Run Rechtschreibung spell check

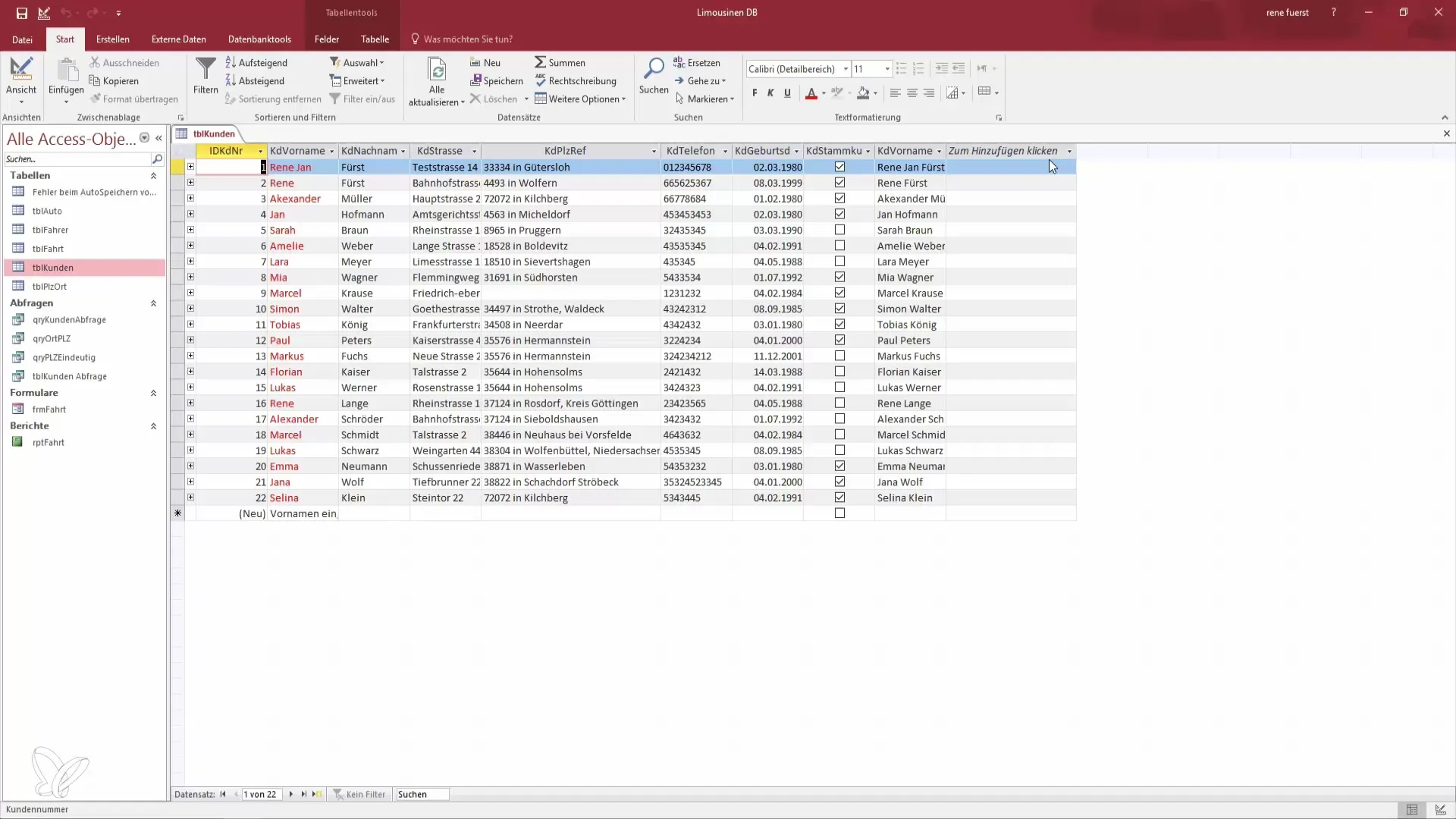(x=576, y=81)
